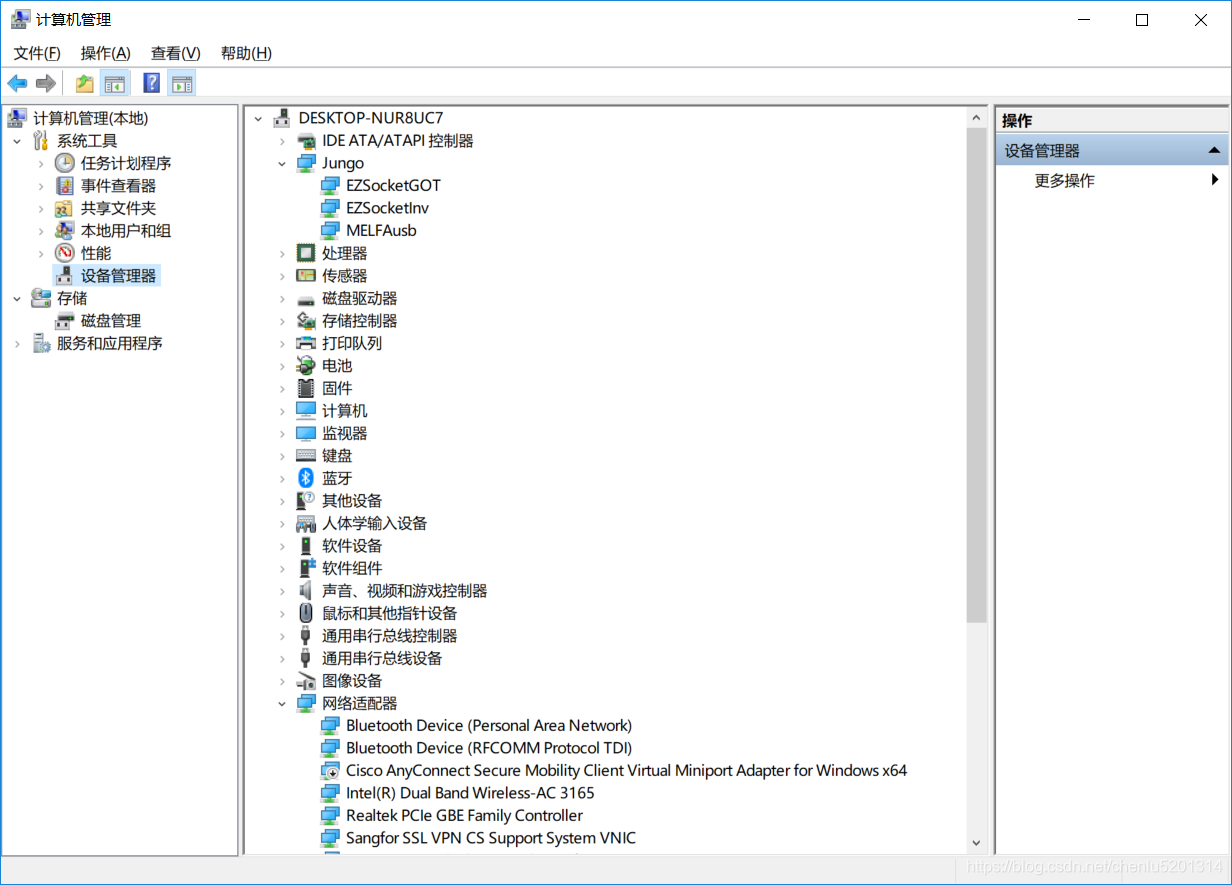Select 计算机管理(本地) root item

90,118
